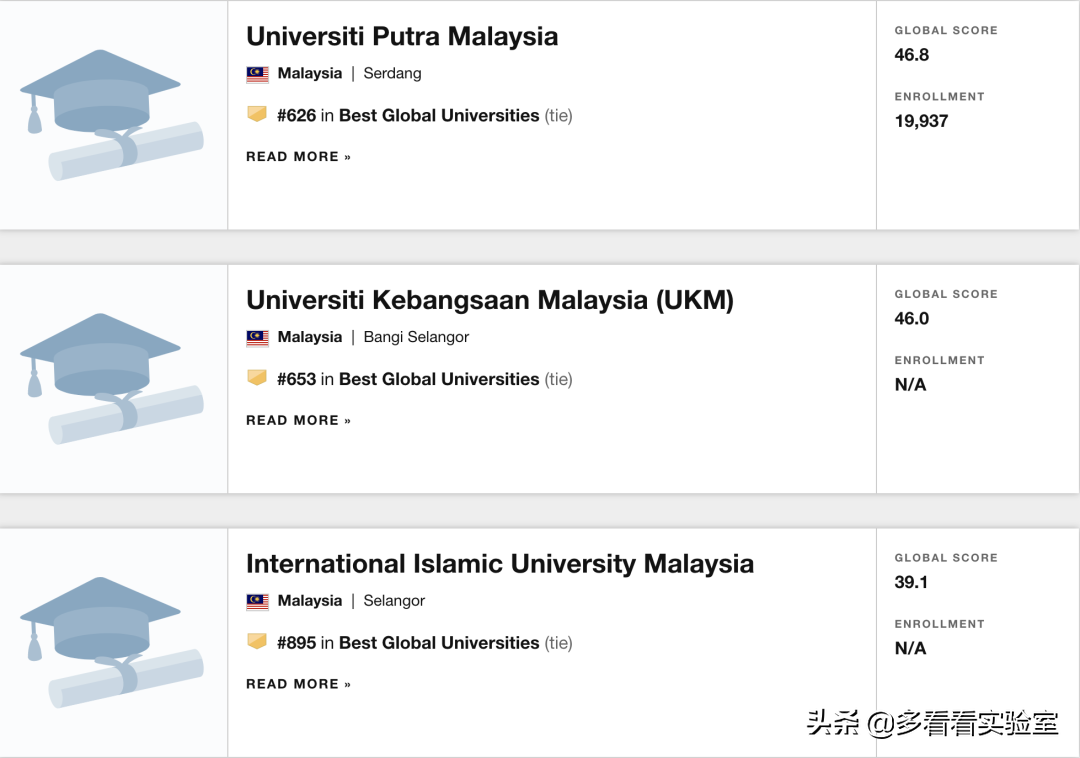
Task: Click gold ranking badge next to #653
Action: click(x=257, y=378)
